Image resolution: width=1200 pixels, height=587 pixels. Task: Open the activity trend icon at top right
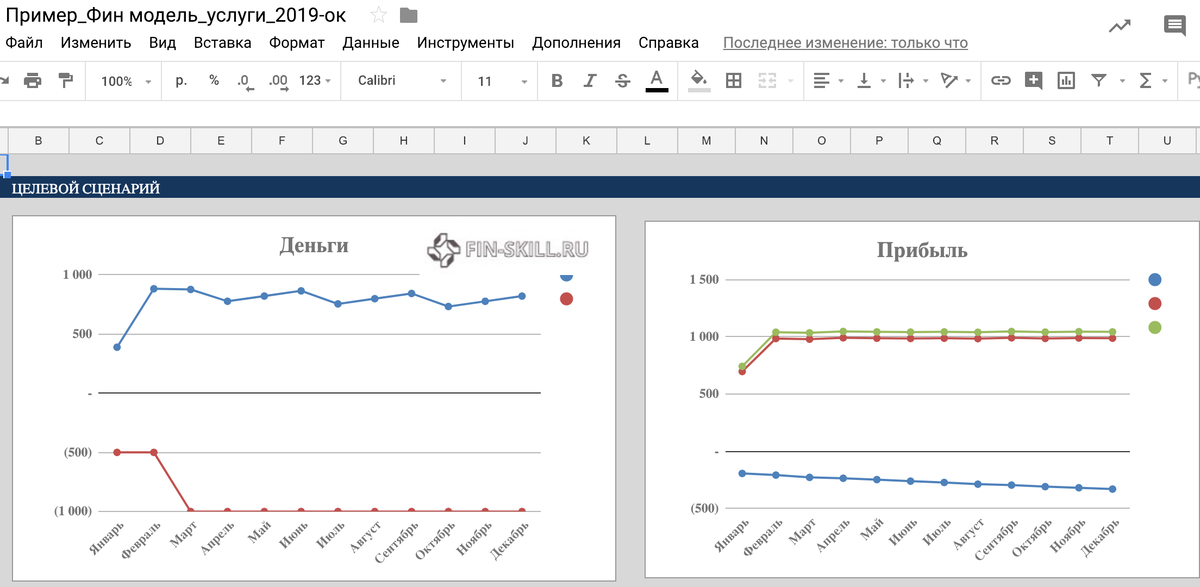tap(1120, 27)
